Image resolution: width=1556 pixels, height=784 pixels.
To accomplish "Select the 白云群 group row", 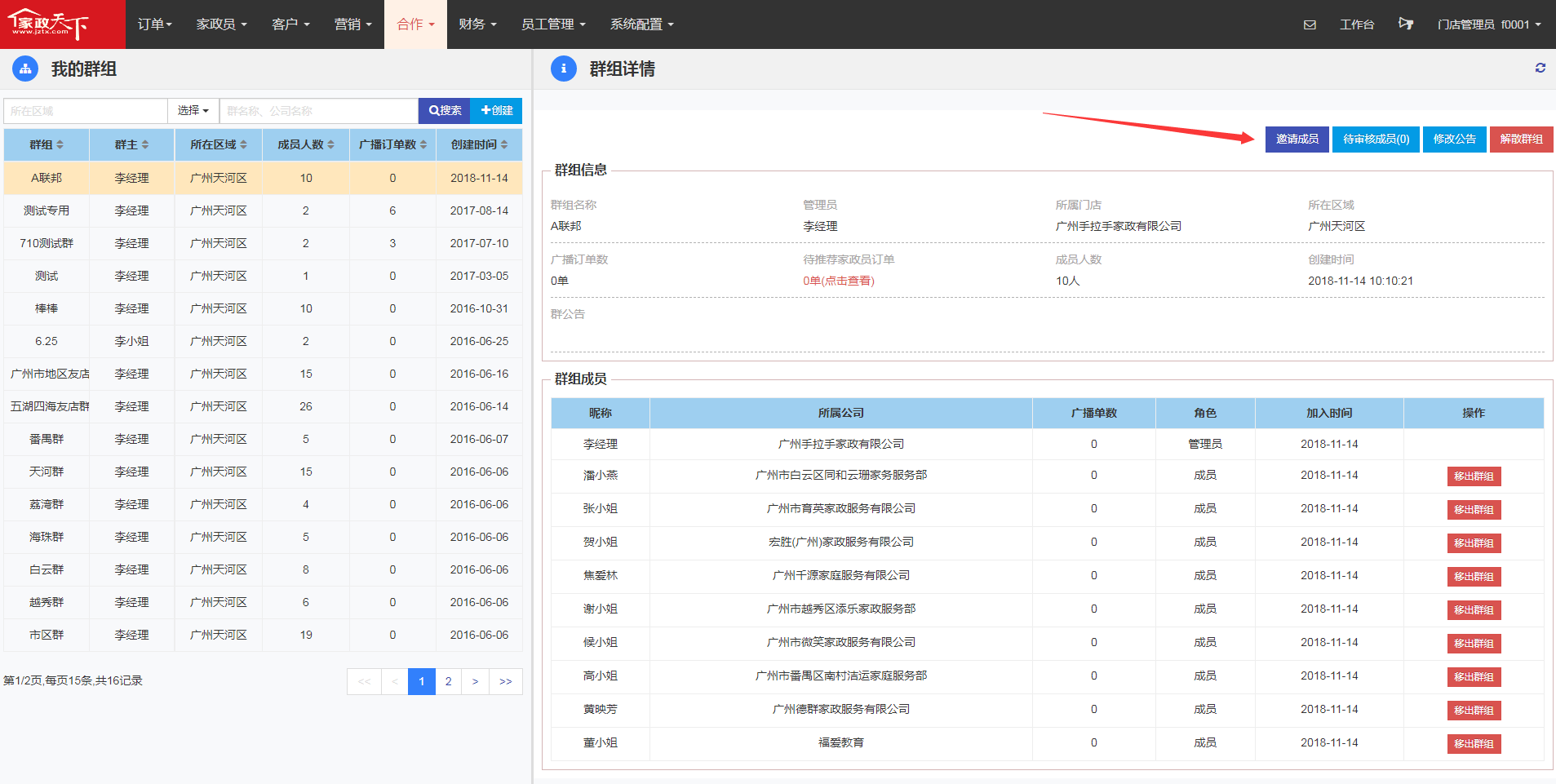I will pos(263,569).
